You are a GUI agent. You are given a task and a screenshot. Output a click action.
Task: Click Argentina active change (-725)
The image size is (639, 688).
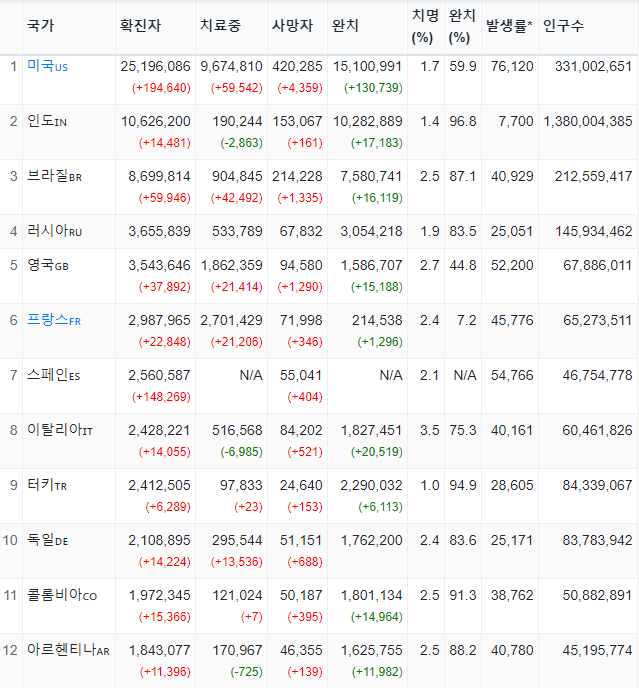tap(247, 672)
